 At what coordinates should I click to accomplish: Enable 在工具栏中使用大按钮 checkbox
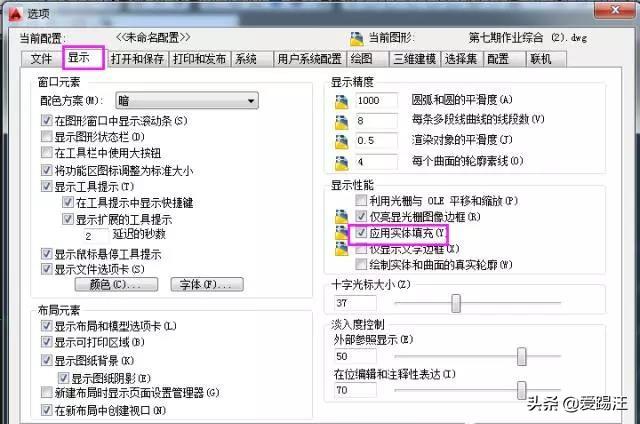47,153
